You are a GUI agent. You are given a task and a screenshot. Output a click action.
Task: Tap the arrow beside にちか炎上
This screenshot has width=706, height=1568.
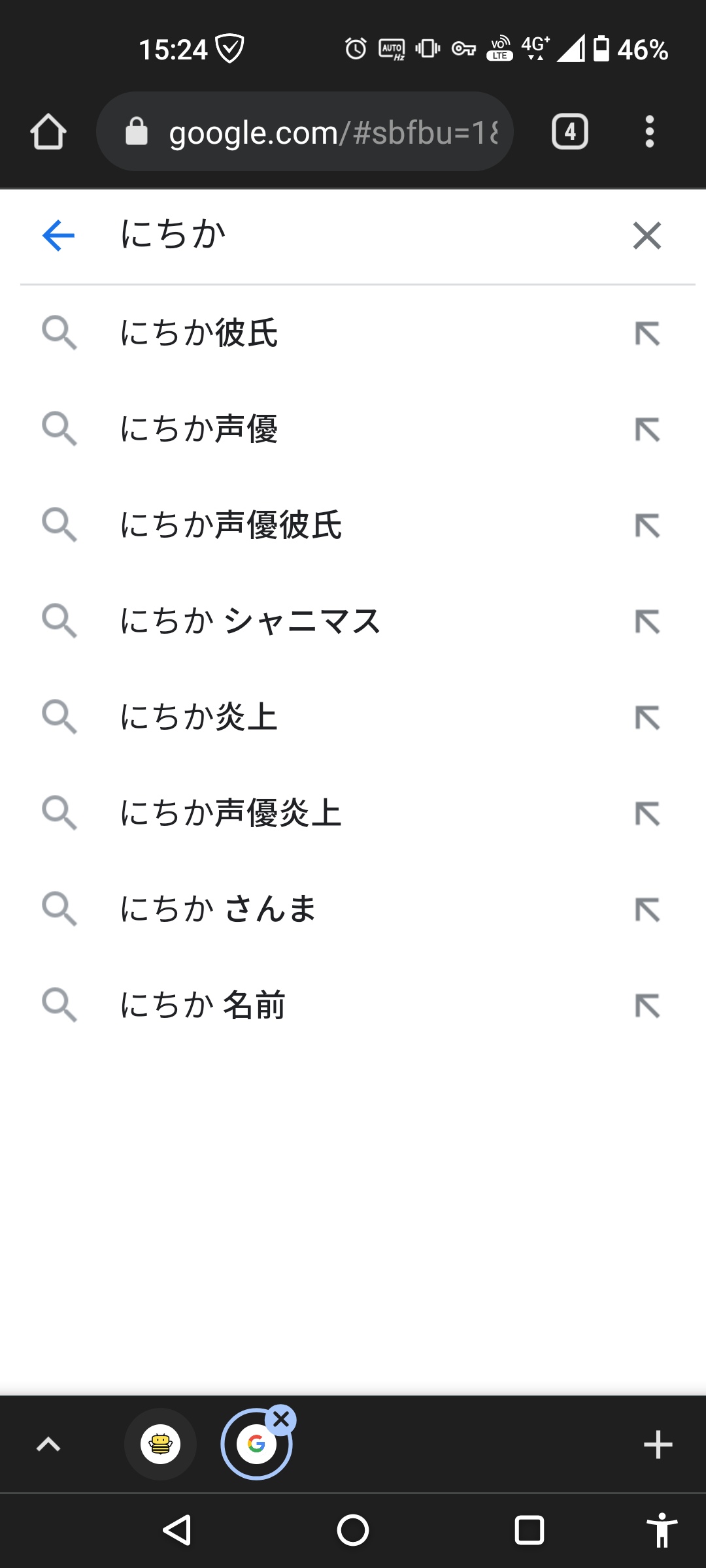(647, 717)
